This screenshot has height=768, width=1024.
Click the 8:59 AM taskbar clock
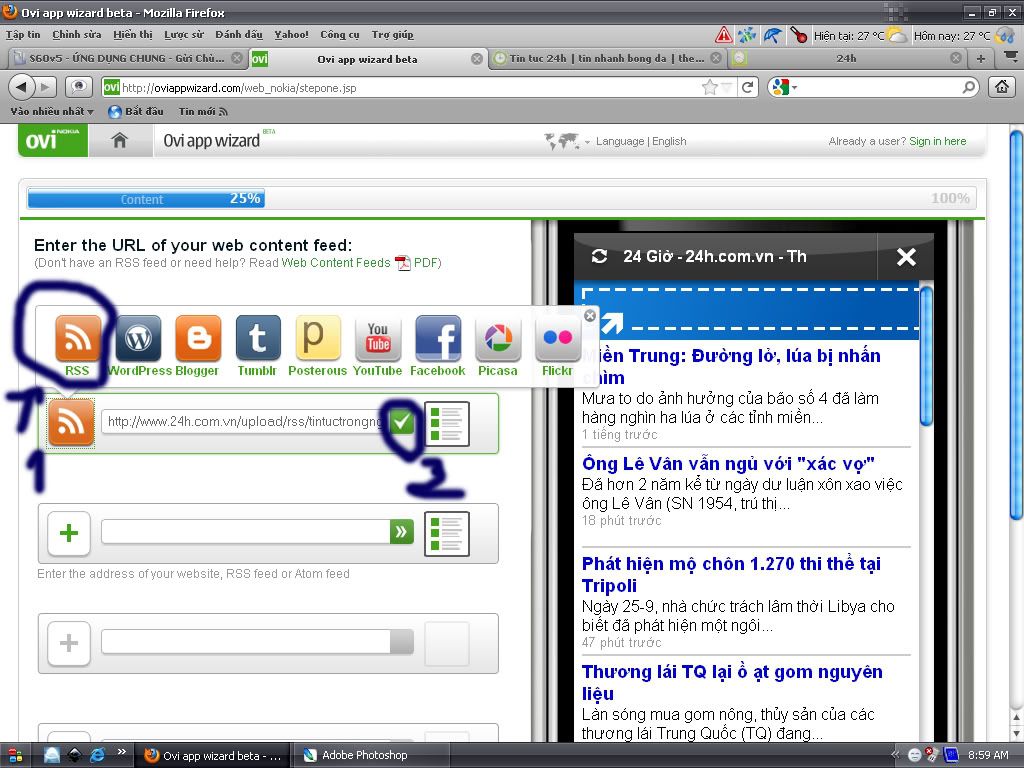click(989, 756)
